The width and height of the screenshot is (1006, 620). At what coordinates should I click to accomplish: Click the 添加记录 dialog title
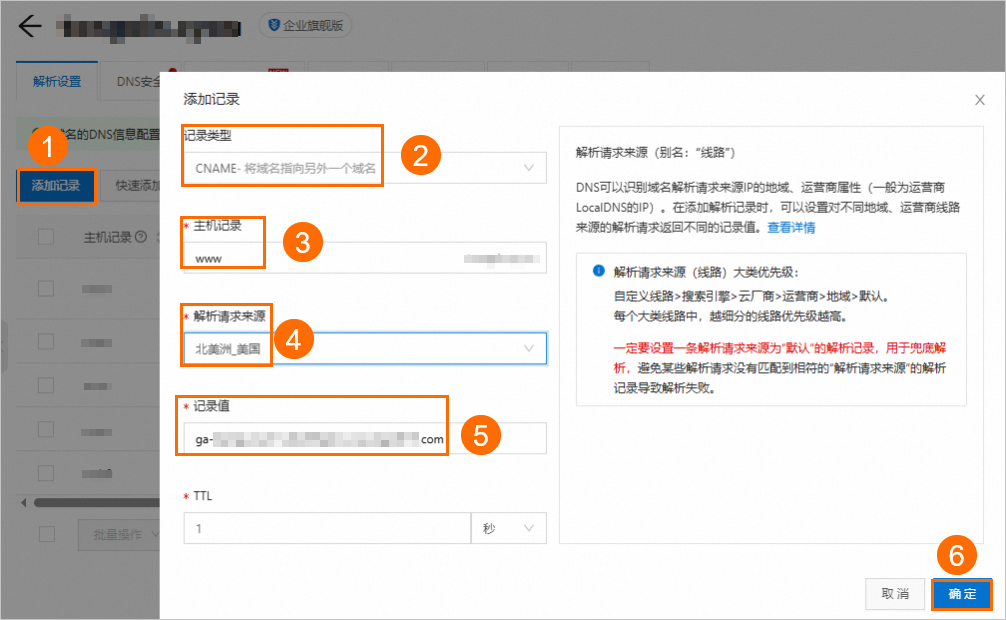(212, 99)
